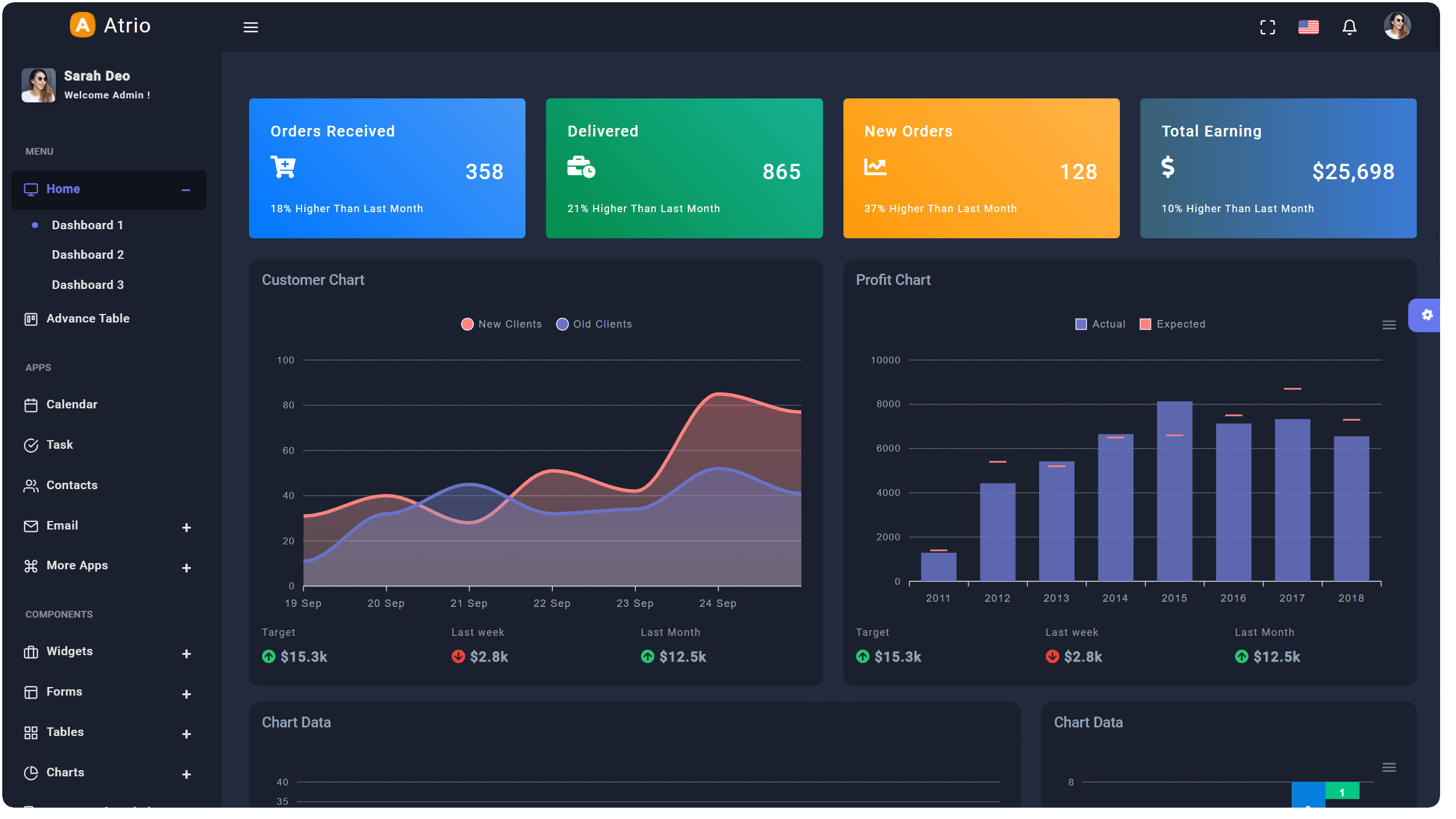Viewport: 1456px width, 819px height.
Task: Toggle New Clients series visibility
Action: [x=501, y=324]
